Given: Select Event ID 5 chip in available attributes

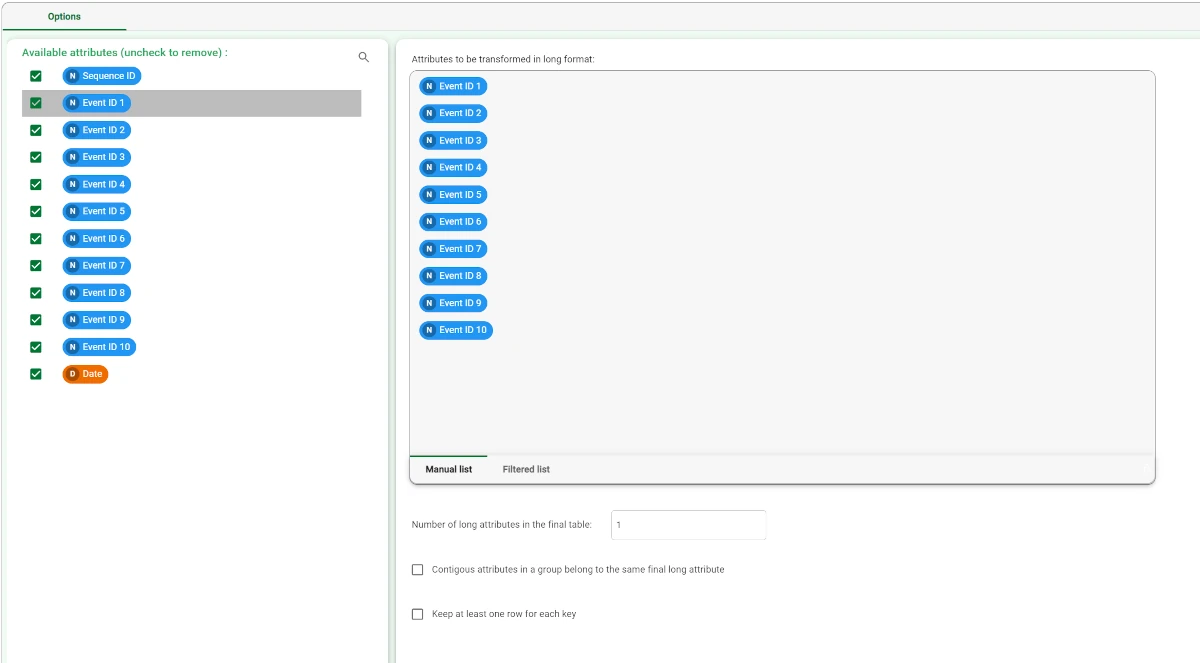Looking at the screenshot, I should point(97,211).
